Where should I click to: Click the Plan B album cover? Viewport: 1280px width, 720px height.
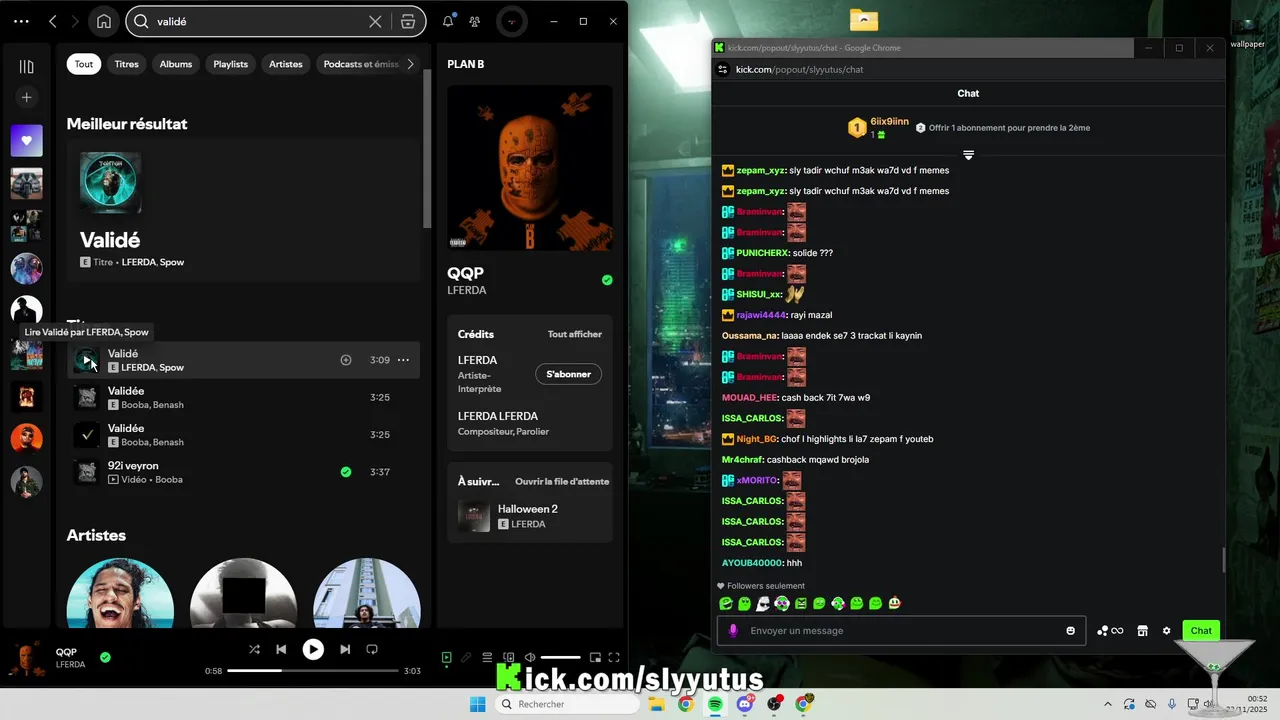(x=530, y=168)
